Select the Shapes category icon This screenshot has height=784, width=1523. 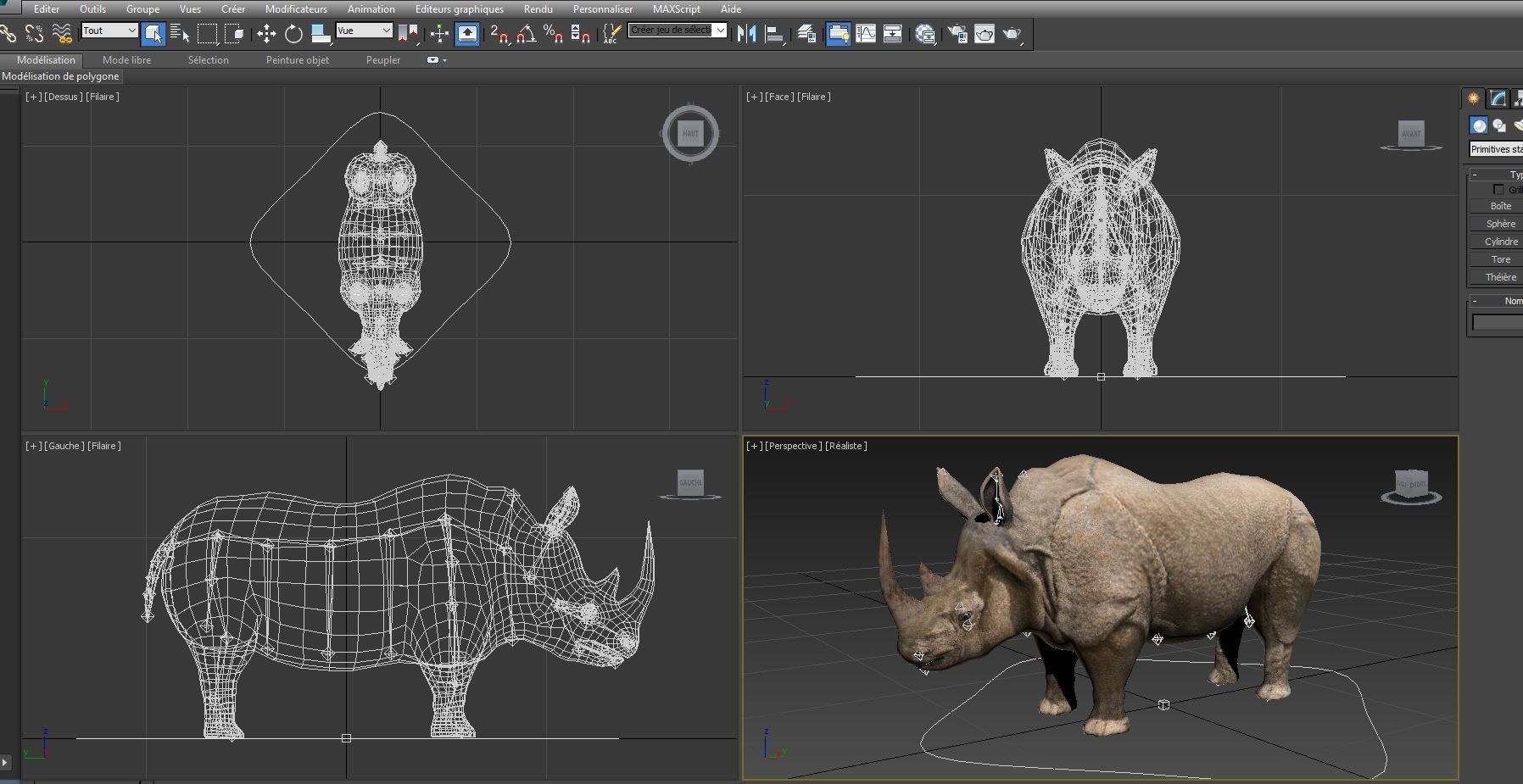1499,125
